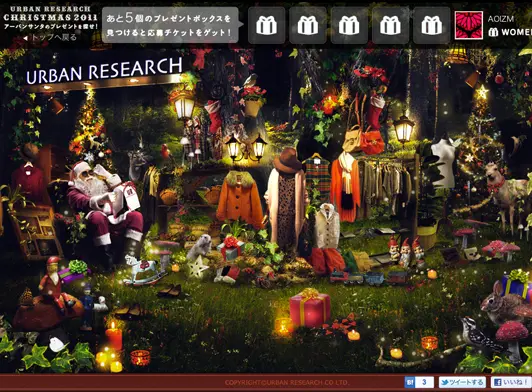This screenshot has width=532, height=392.
Task: Click the spotted woodpecker bird
Action: tap(482, 335)
